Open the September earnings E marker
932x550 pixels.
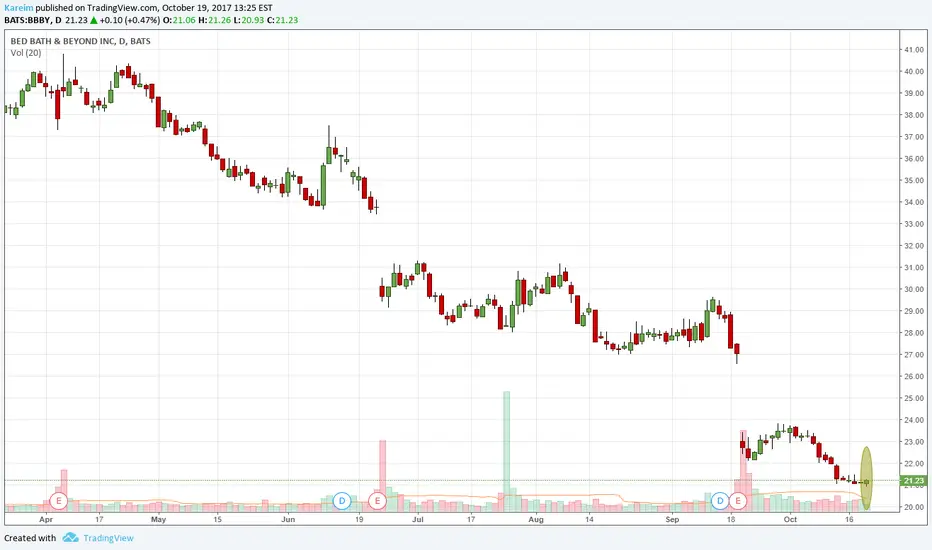pyautogui.click(x=738, y=501)
